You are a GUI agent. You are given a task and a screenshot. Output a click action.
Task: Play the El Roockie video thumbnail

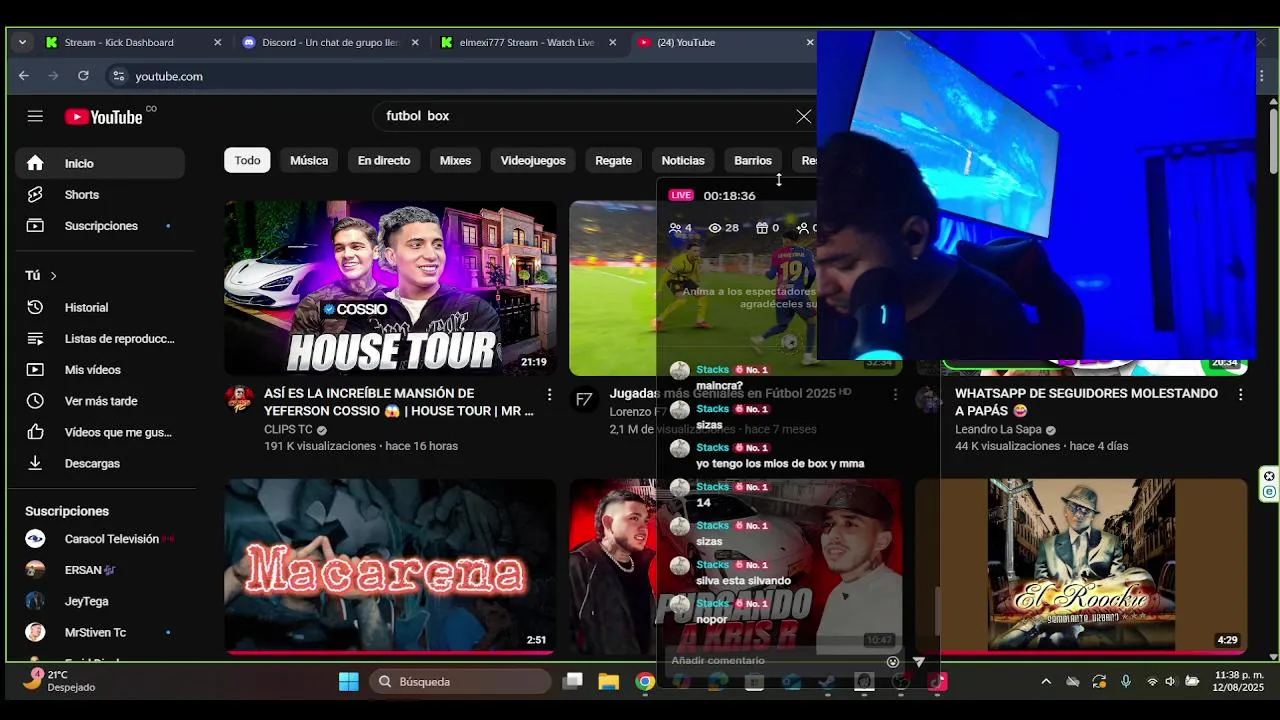tap(1081, 566)
